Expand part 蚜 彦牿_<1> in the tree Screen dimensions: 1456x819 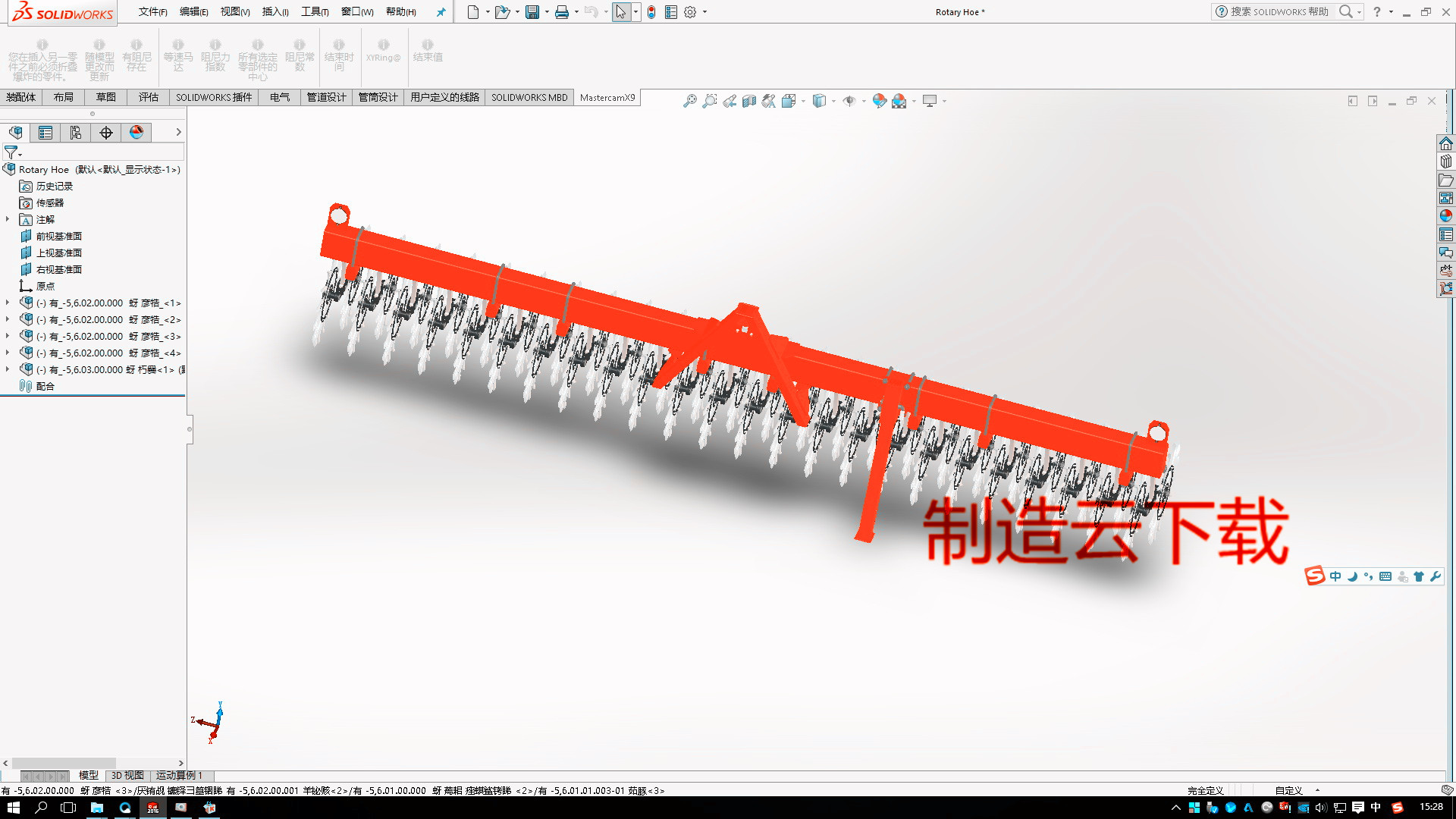8,303
